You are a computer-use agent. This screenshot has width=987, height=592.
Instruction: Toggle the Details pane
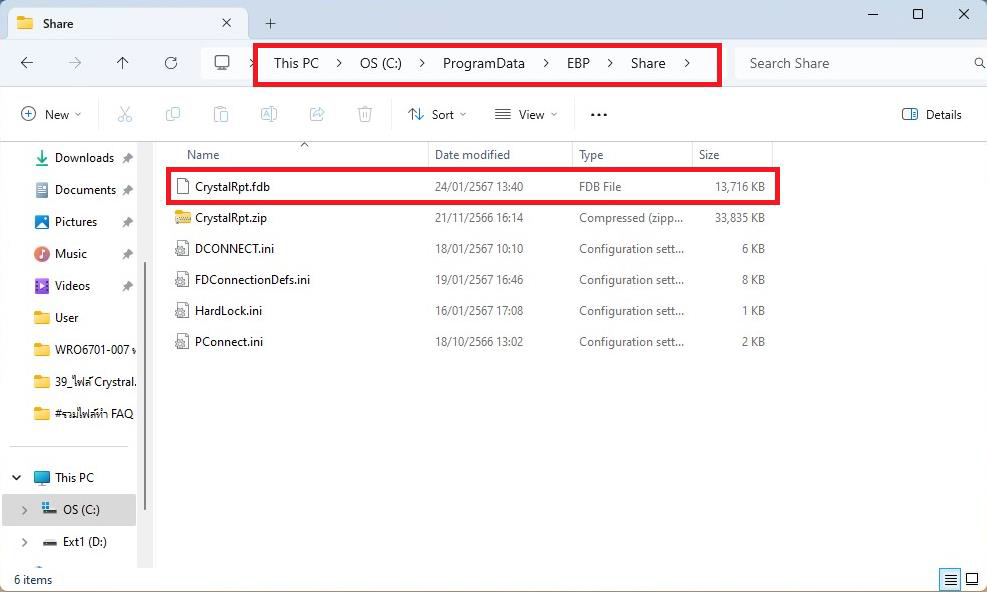click(931, 115)
